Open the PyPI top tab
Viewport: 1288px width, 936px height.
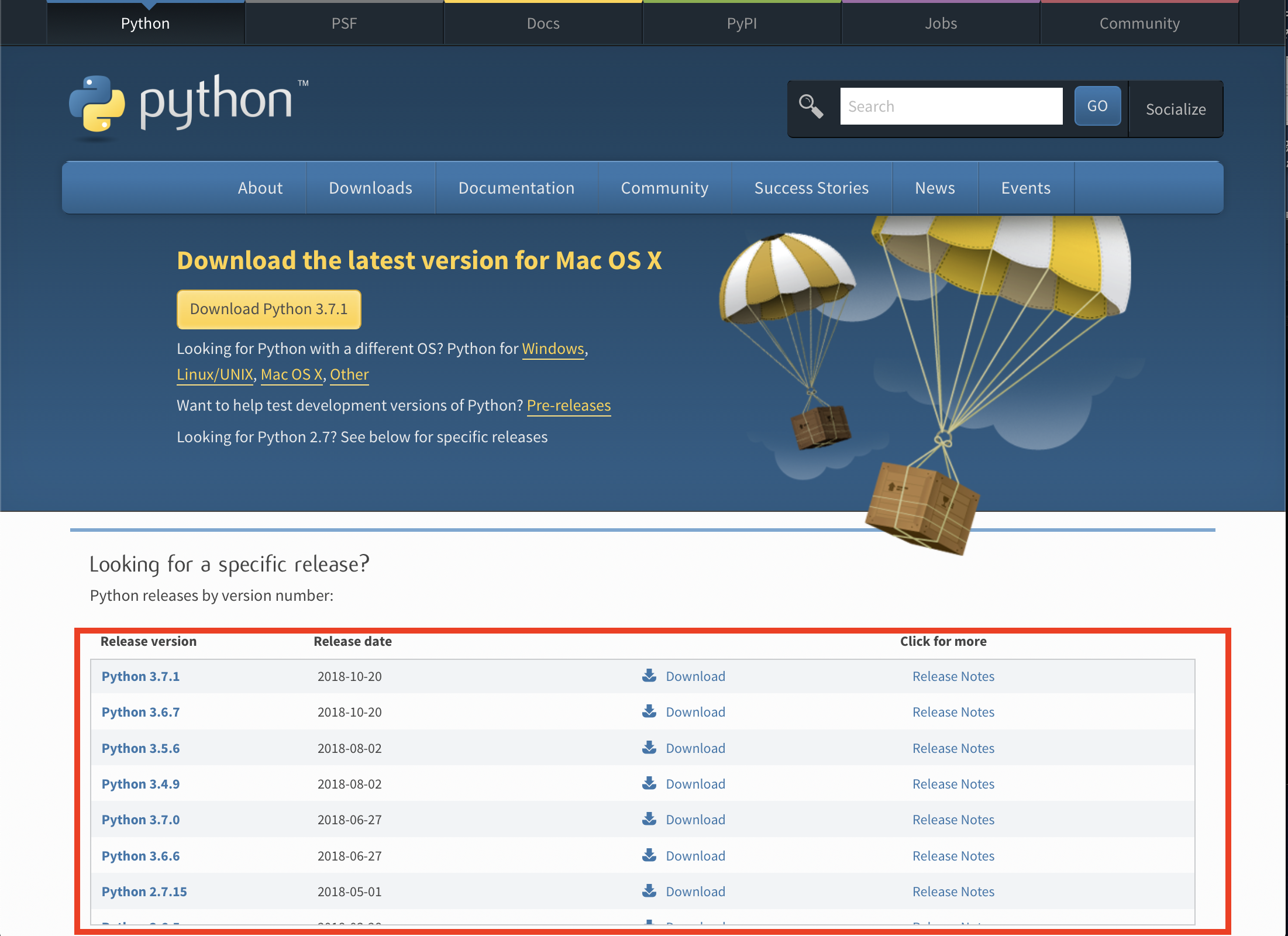(742, 23)
